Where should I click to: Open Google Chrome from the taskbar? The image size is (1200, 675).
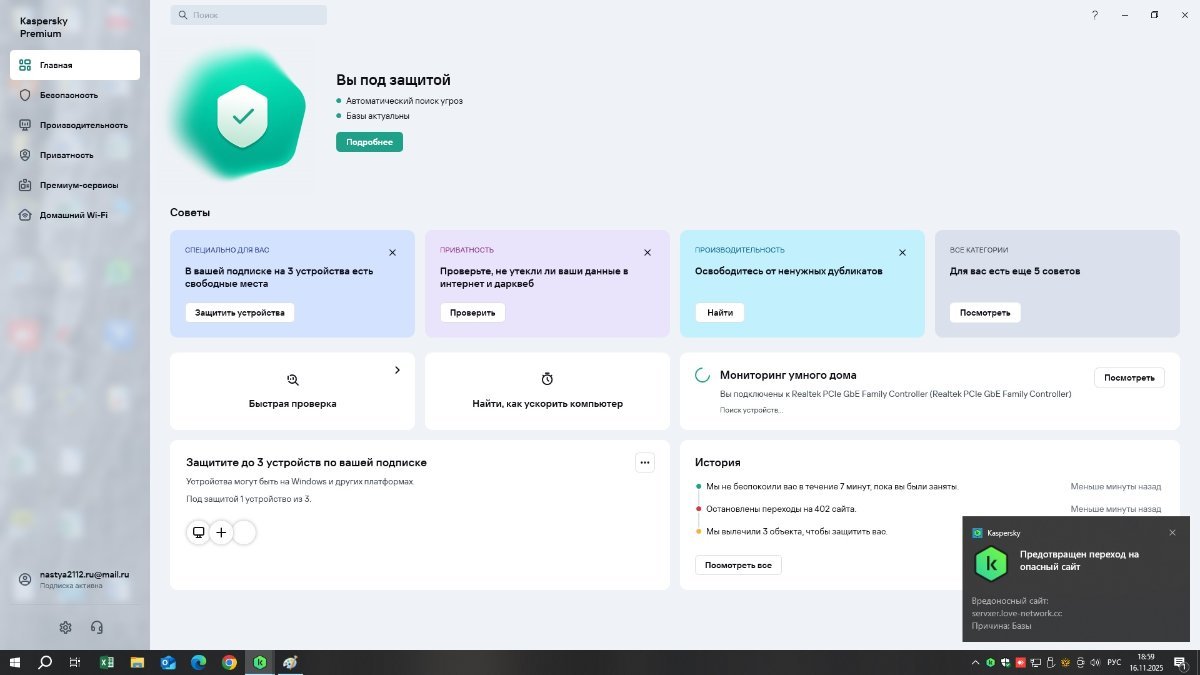pos(229,662)
